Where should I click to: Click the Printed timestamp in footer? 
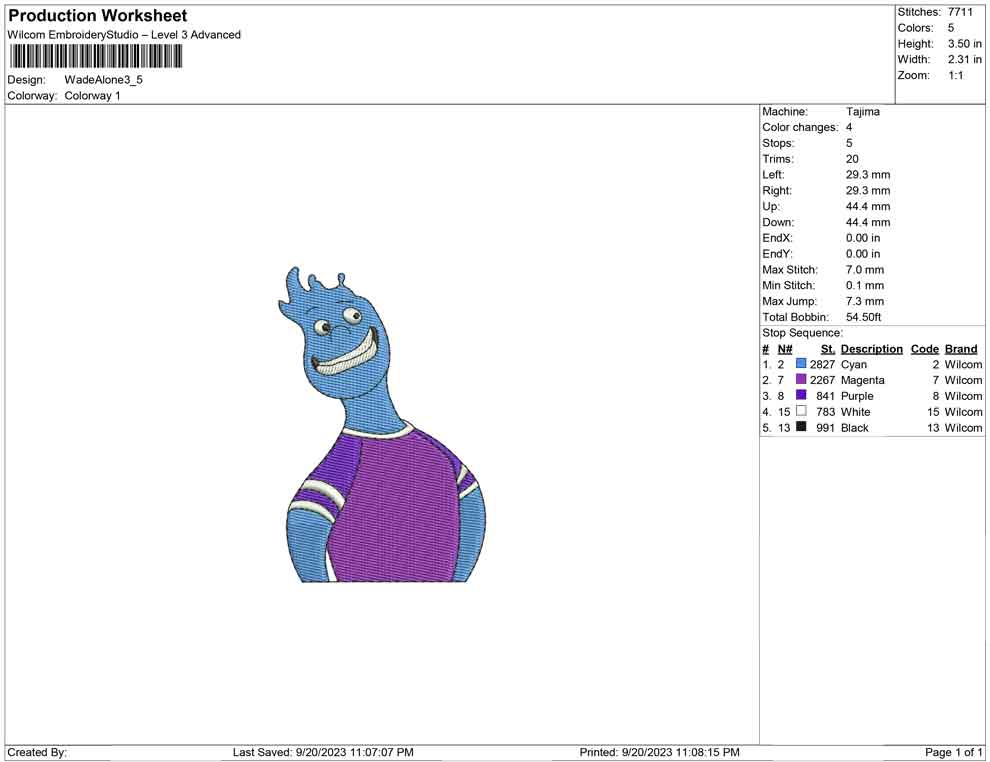tap(659, 753)
